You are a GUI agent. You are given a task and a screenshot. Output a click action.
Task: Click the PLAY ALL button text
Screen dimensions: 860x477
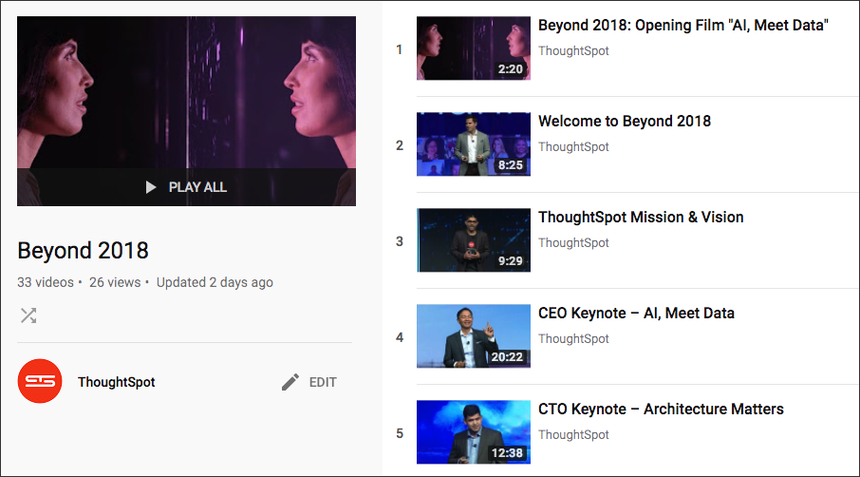point(197,188)
